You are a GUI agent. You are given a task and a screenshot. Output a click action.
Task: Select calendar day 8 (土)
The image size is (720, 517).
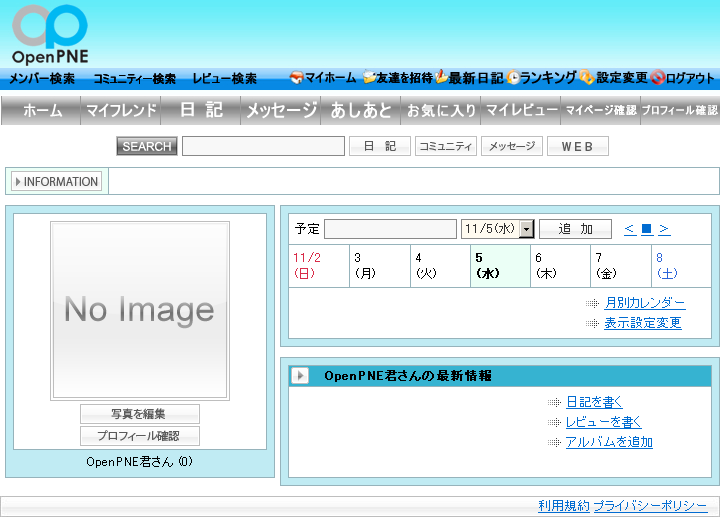pyautogui.click(x=681, y=266)
